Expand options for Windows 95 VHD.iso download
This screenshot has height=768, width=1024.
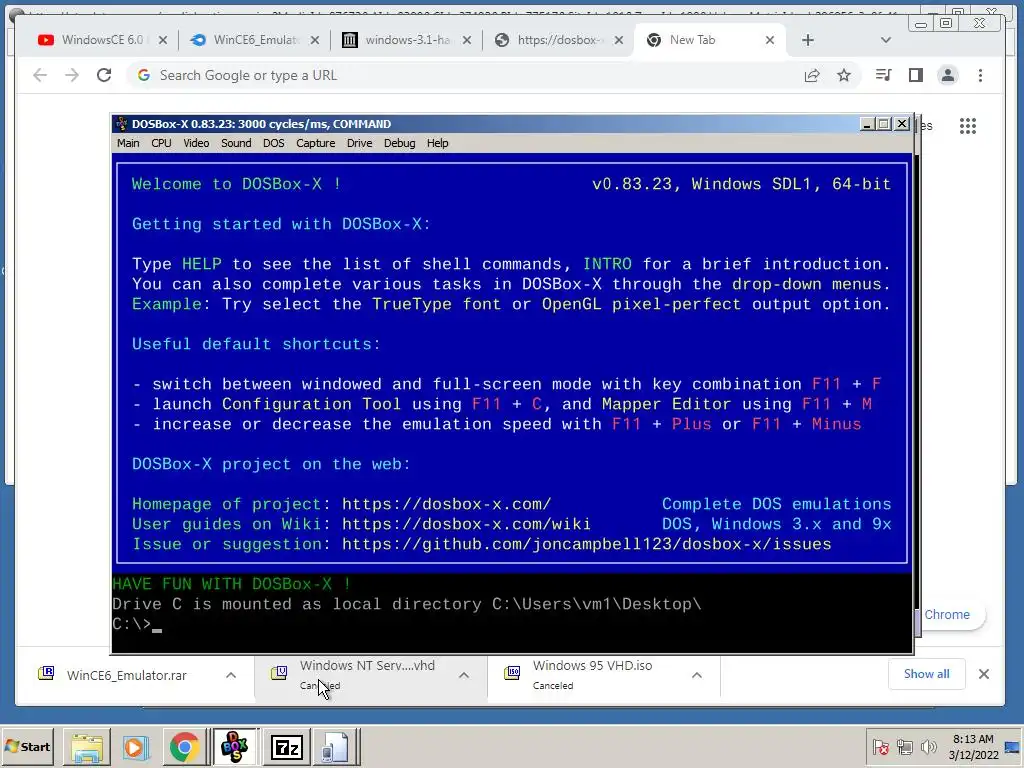point(697,675)
